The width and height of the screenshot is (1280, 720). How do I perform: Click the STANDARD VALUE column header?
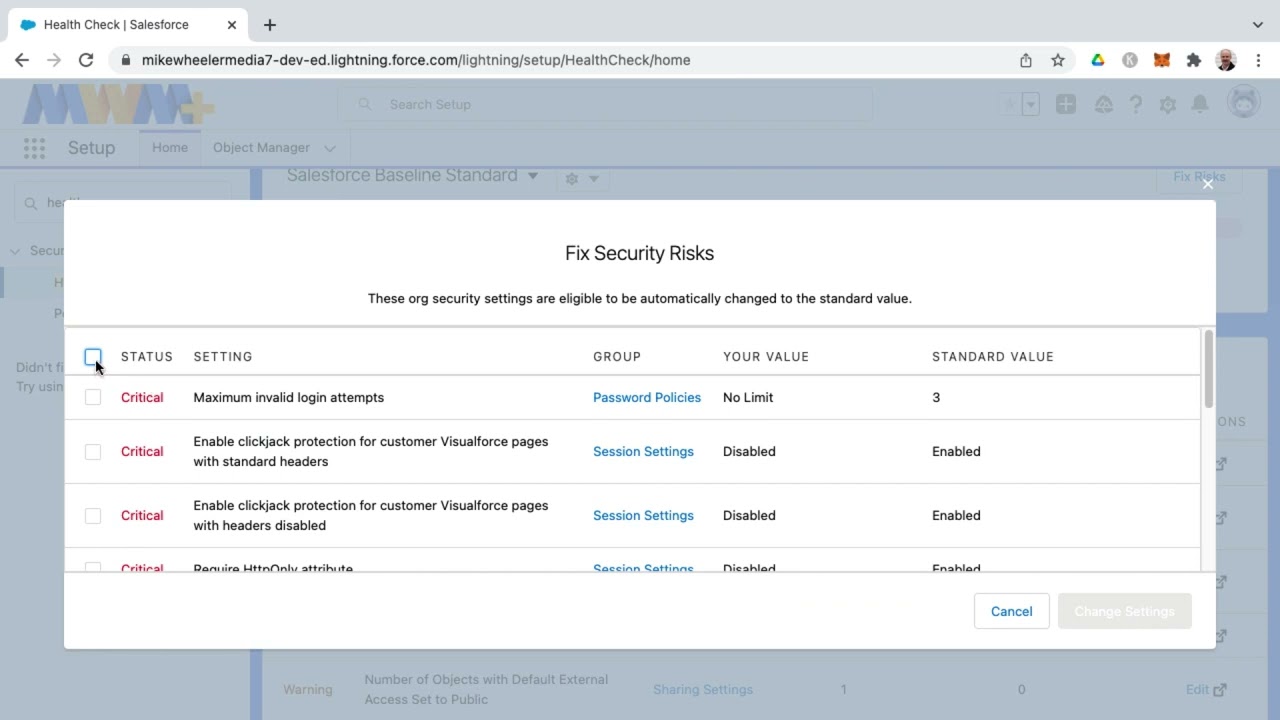pyautogui.click(x=993, y=357)
